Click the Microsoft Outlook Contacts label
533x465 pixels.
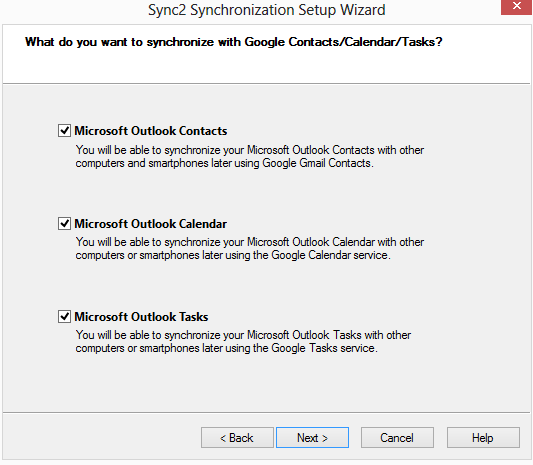tap(151, 131)
